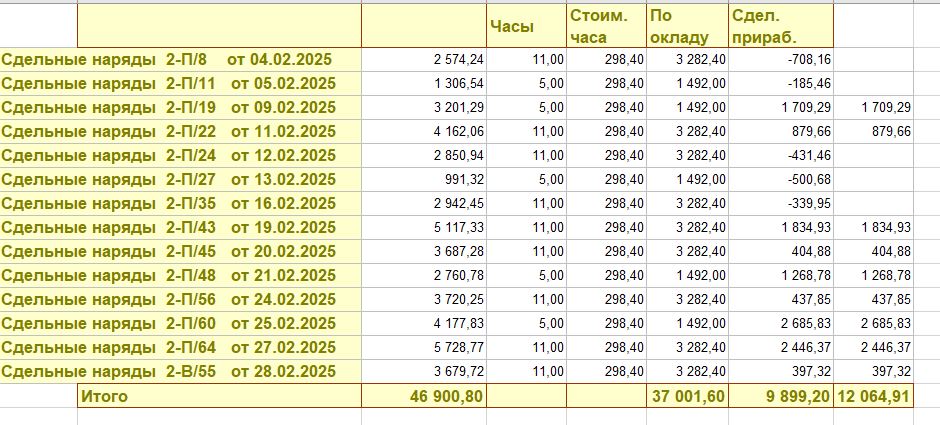Viewport: 940px width, 425px height.
Task: Select last-column cell 879,66
Action: coord(873,132)
